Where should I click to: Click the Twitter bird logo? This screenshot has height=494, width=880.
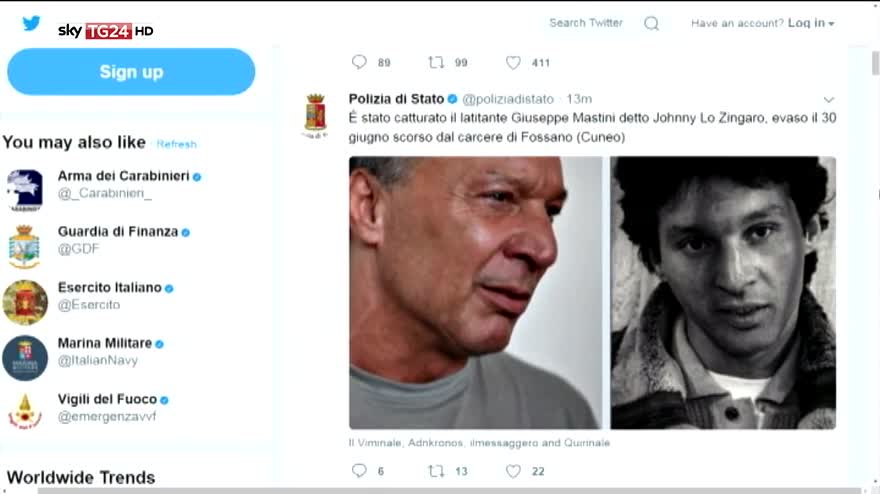31,24
